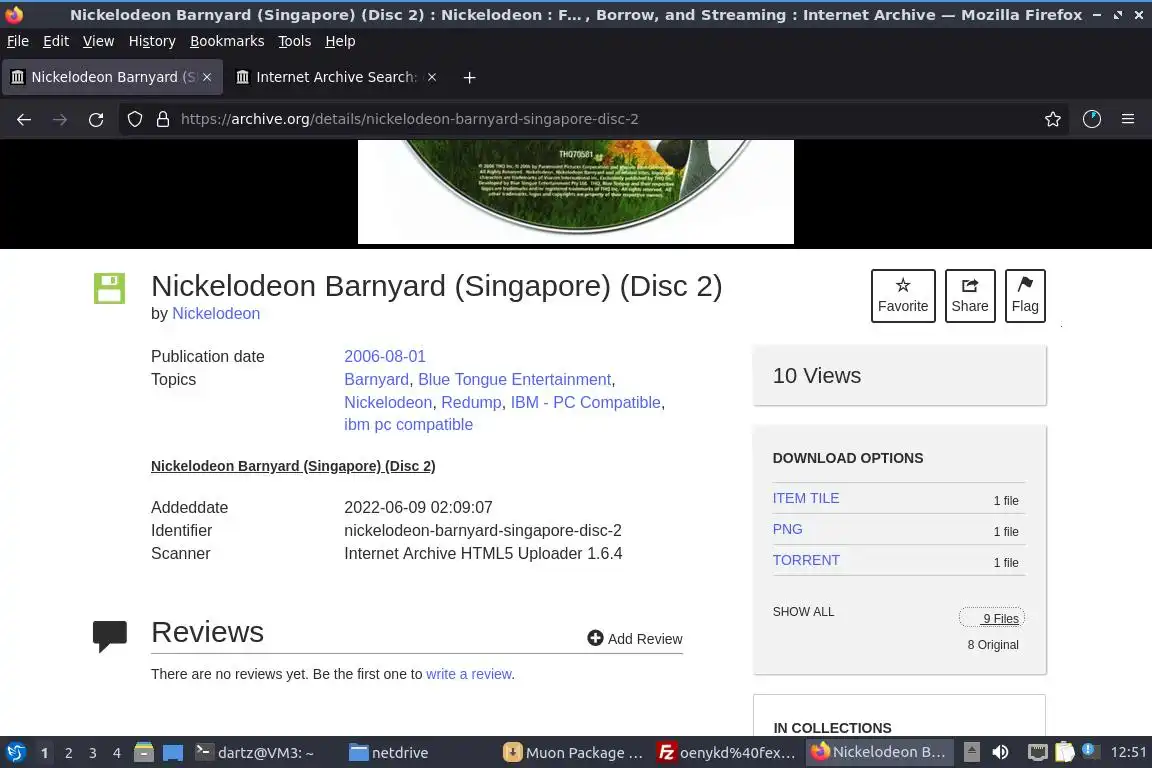Switch to the Internet Archive Search tab
Viewport: 1152px width, 768px height.
point(334,77)
